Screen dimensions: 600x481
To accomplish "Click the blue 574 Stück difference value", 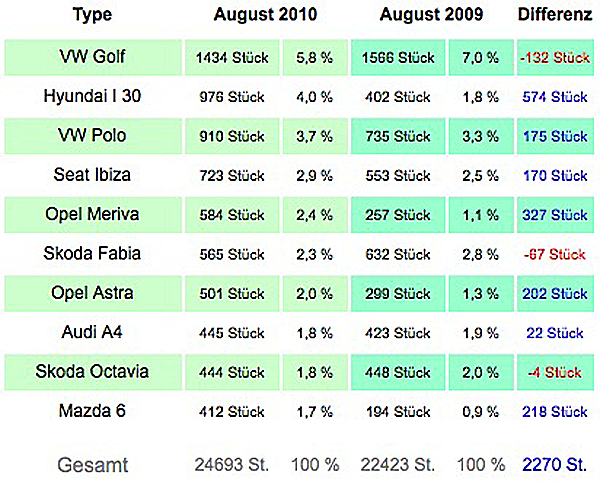I will click(x=555, y=97).
